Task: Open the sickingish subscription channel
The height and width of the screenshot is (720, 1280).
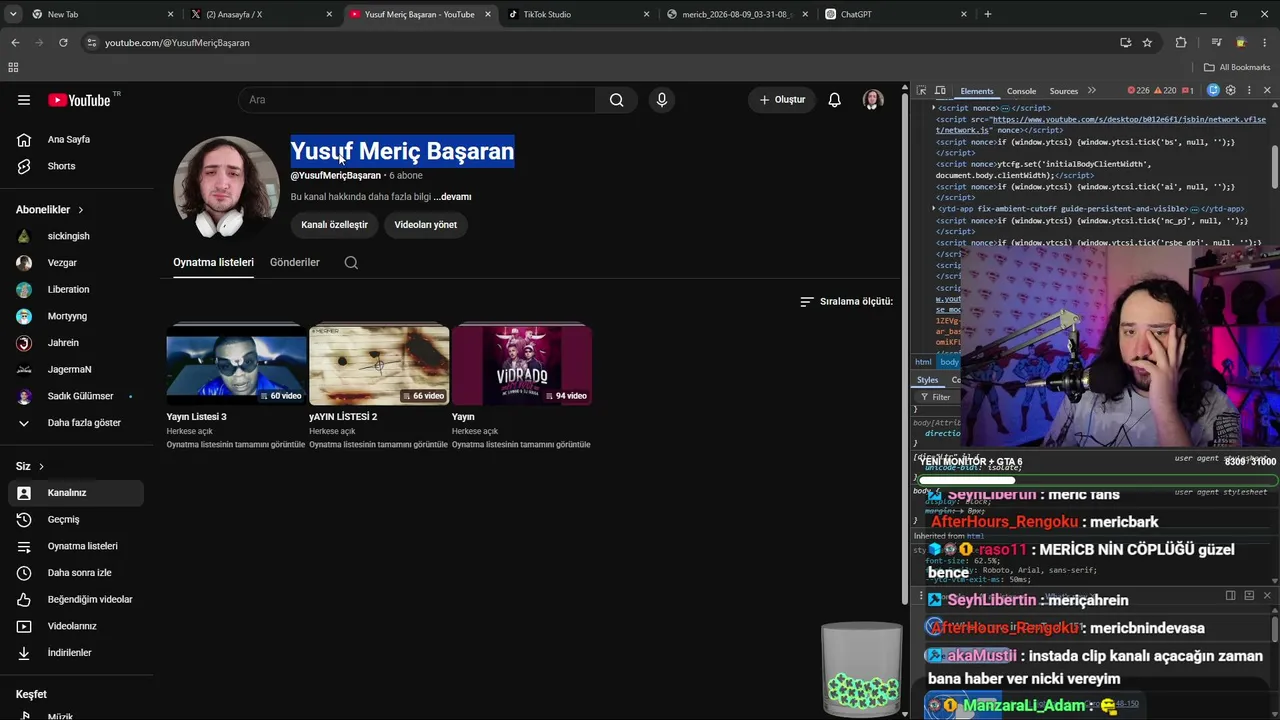Action: 76,236
